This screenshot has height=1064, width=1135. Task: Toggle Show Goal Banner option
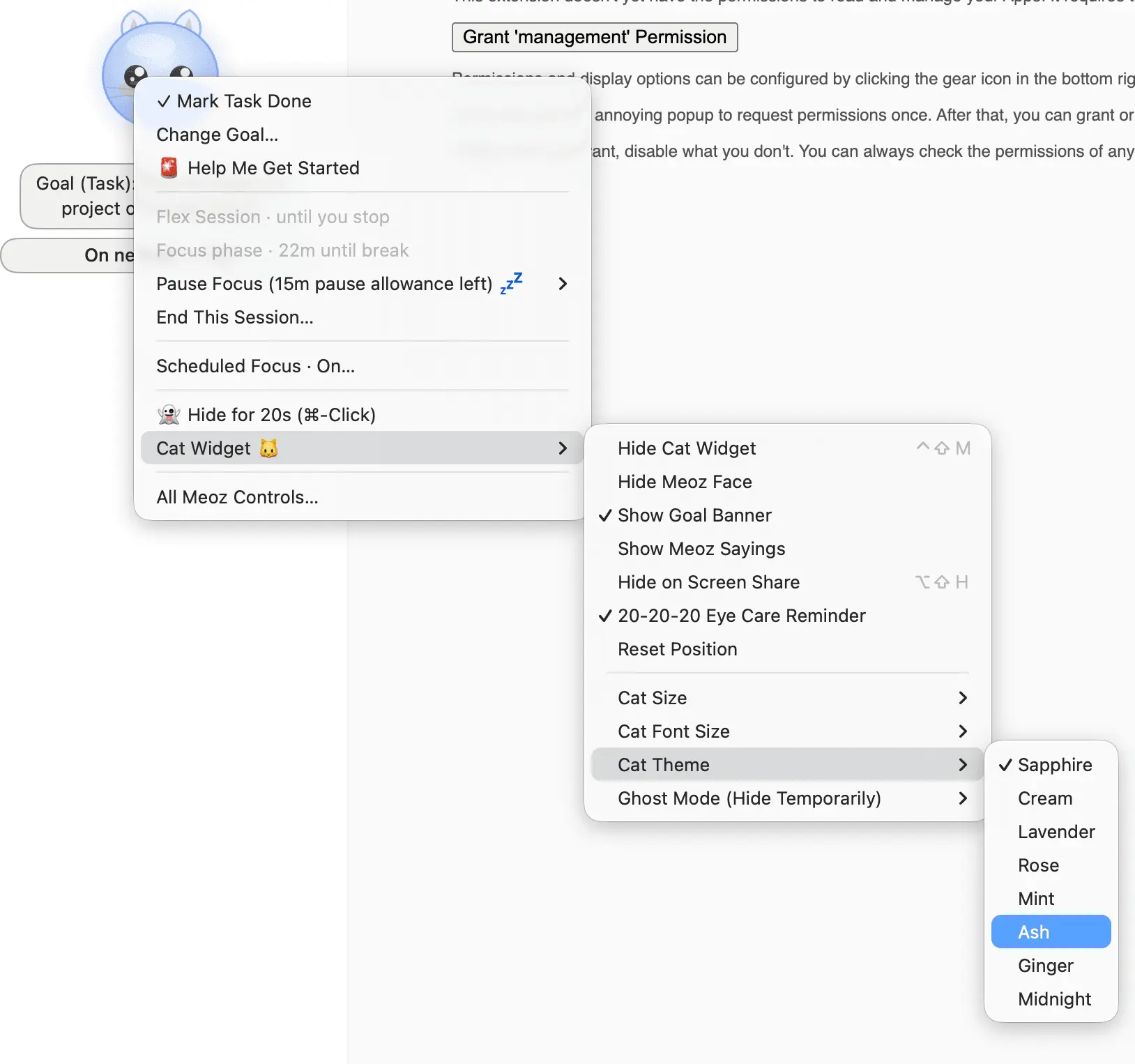pyautogui.click(x=787, y=515)
